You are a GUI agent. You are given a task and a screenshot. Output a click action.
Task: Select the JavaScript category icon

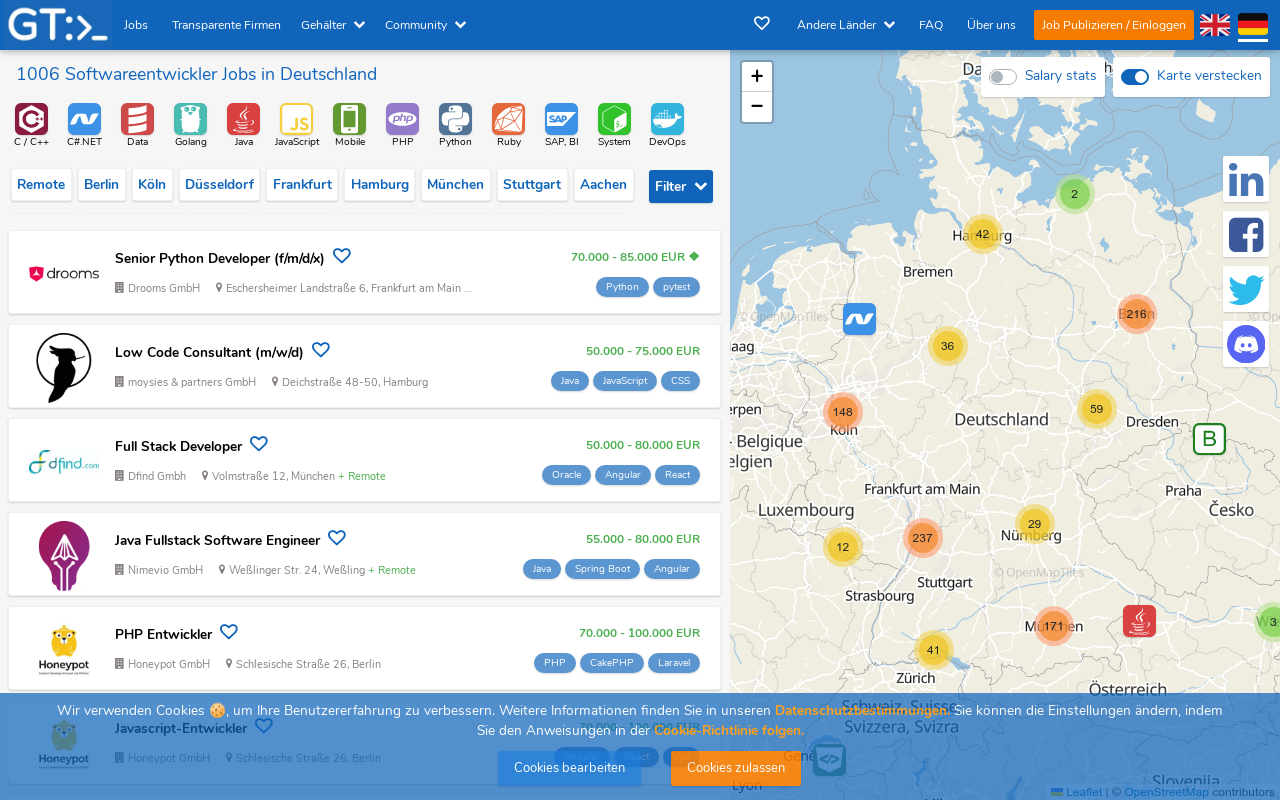click(296, 119)
